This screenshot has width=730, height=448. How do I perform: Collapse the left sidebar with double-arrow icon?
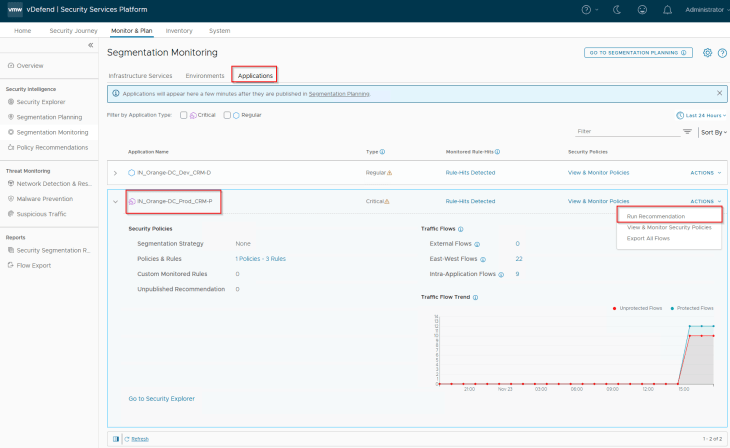pyautogui.click(x=91, y=45)
